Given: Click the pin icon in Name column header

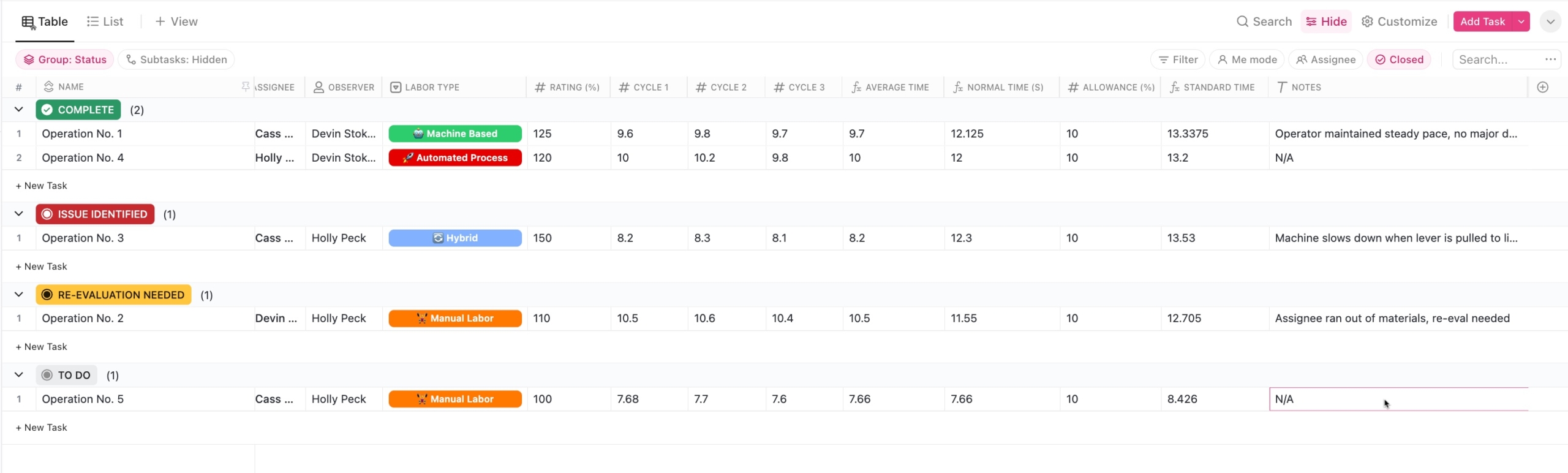Looking at the screenshot, I should pyautogui.click(x=246, y=87).
